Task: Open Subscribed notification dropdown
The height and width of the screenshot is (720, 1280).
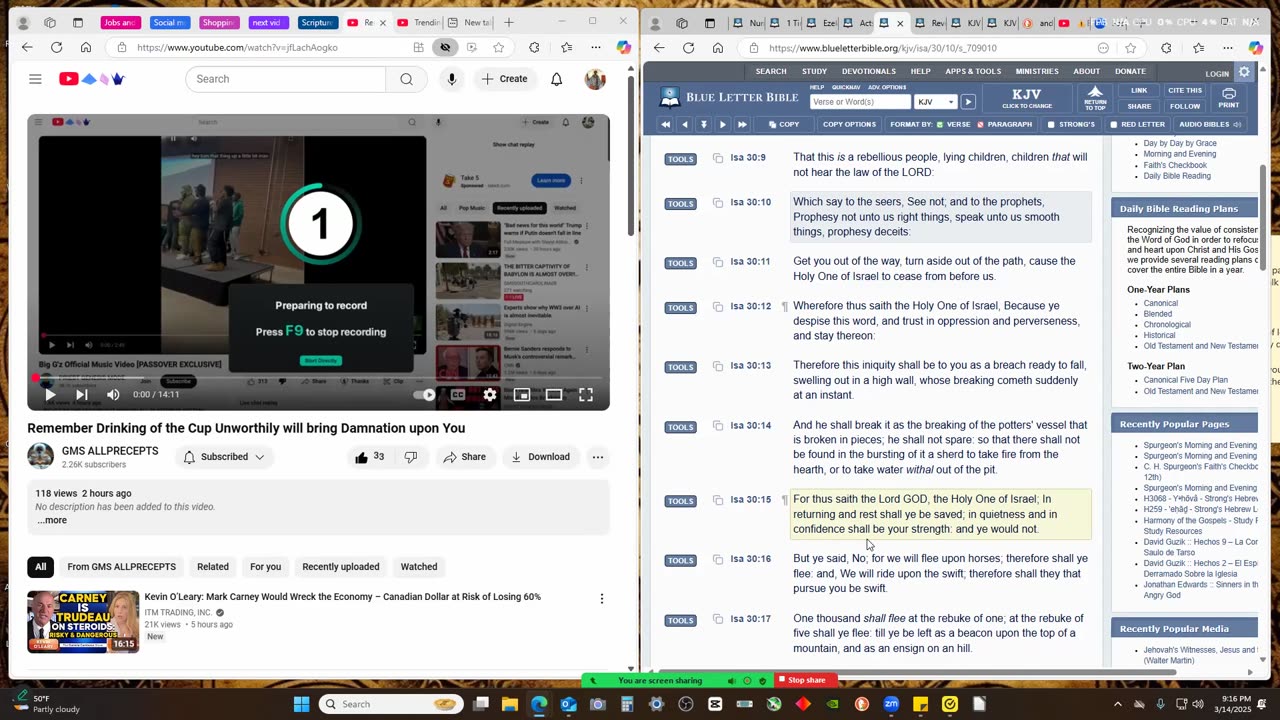Action: pyautogui.click(x=224, y=457)
